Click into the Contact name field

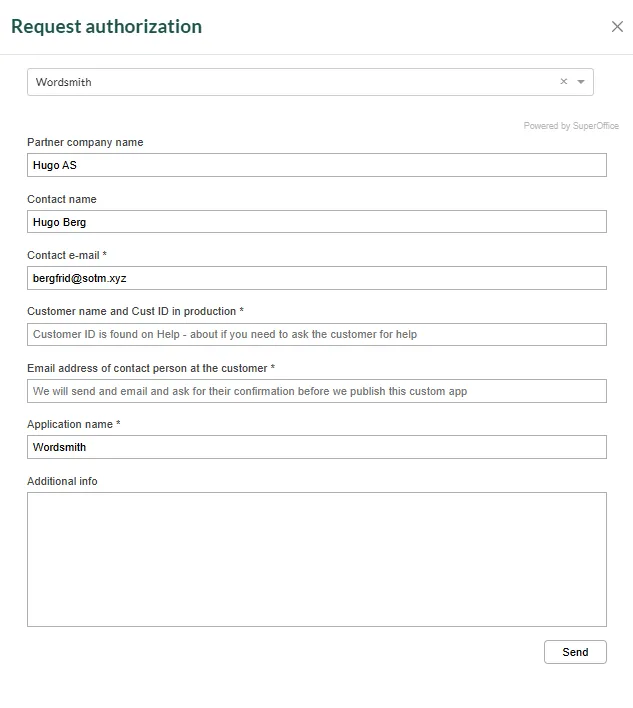316,222
